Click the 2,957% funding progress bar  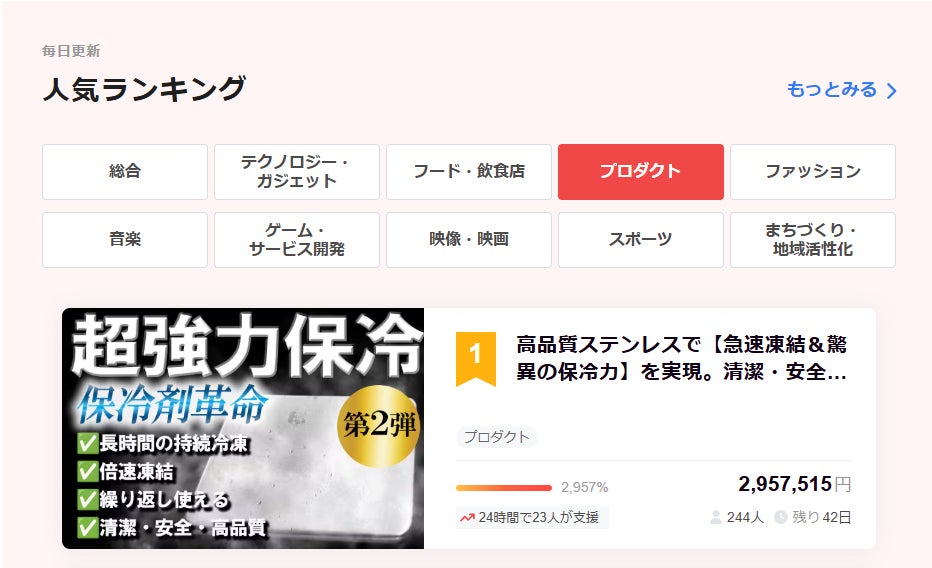point(504,488)
